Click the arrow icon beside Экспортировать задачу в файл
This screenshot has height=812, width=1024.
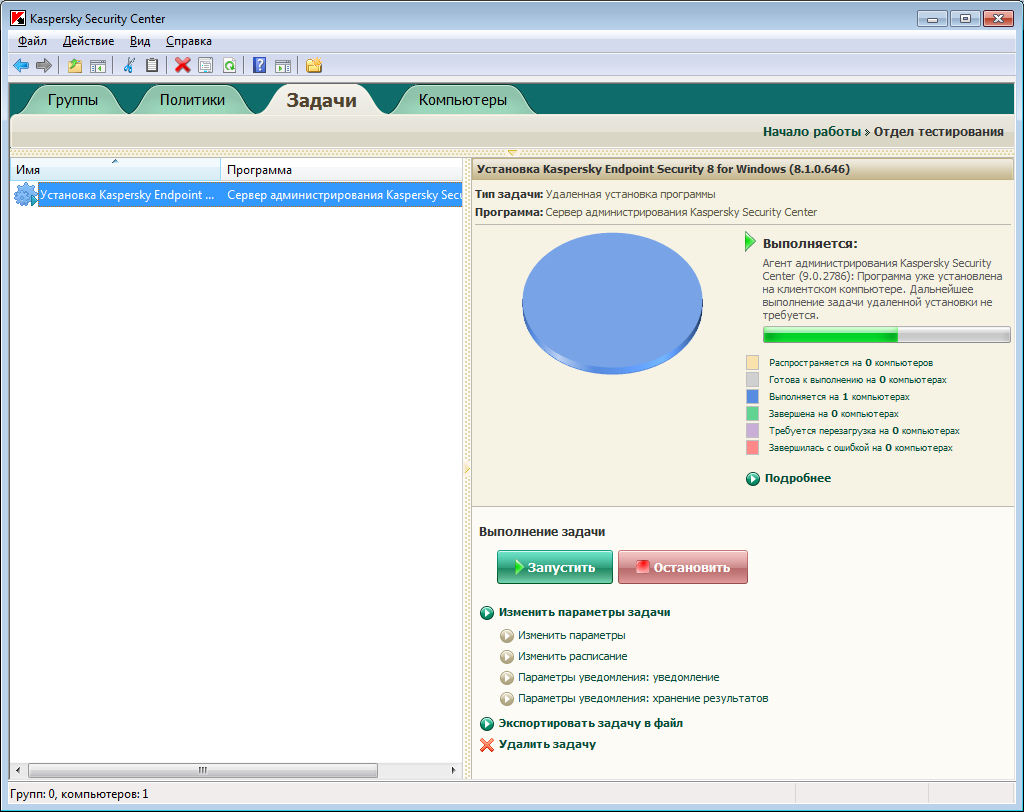pos(487,724)
